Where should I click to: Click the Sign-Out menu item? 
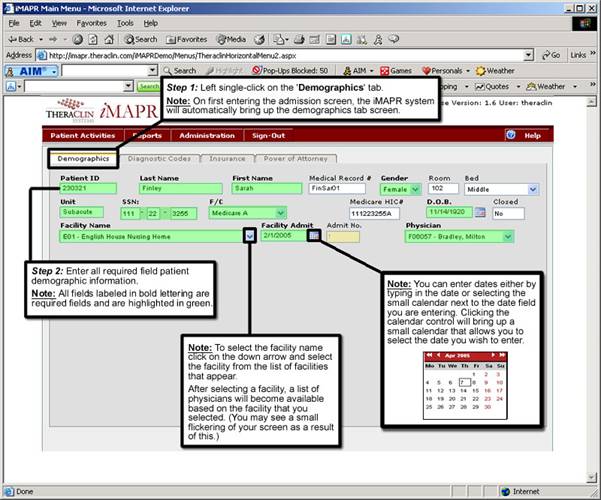pos(268,135)
